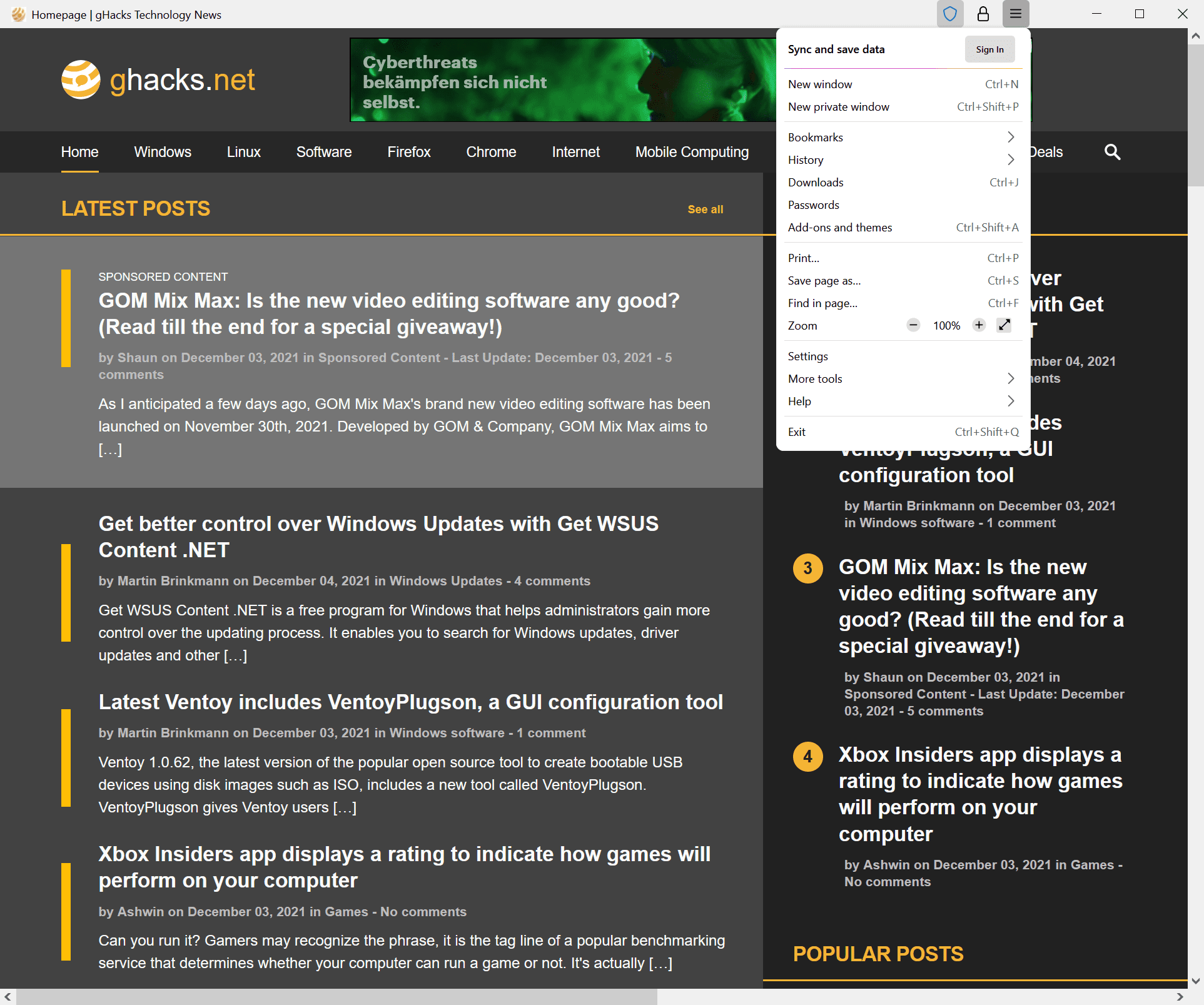
Task: Open Latest Ventoy VentoyPlugson article
Action: point(411,702)
